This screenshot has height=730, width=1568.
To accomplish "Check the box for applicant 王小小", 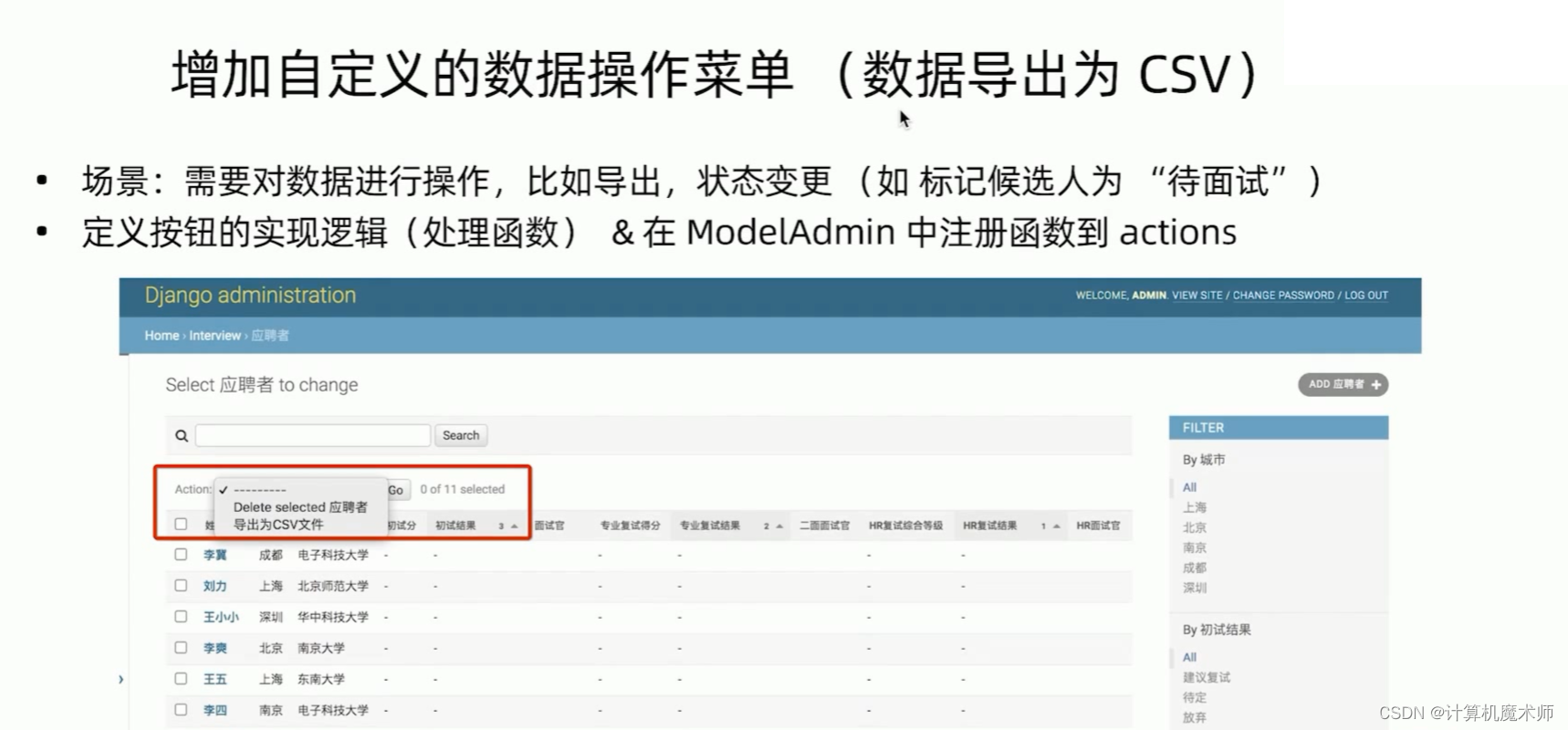I will point(181,616).
